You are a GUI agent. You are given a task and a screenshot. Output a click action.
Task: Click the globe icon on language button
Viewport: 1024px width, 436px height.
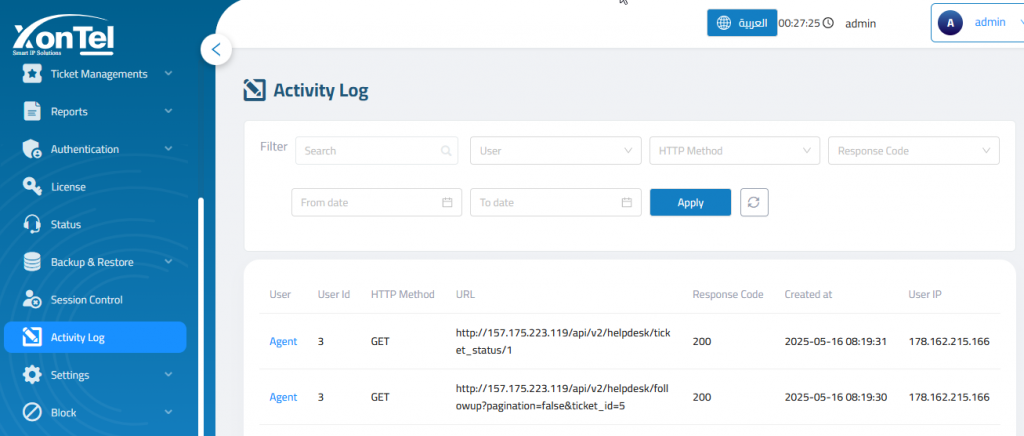[x=724, y=23]
